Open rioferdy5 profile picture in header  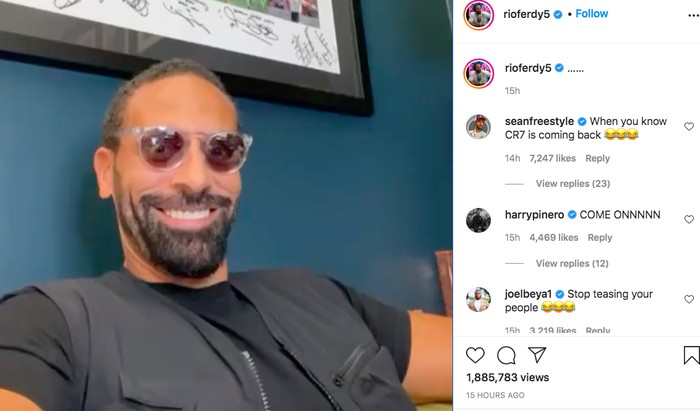pos(479,15)
